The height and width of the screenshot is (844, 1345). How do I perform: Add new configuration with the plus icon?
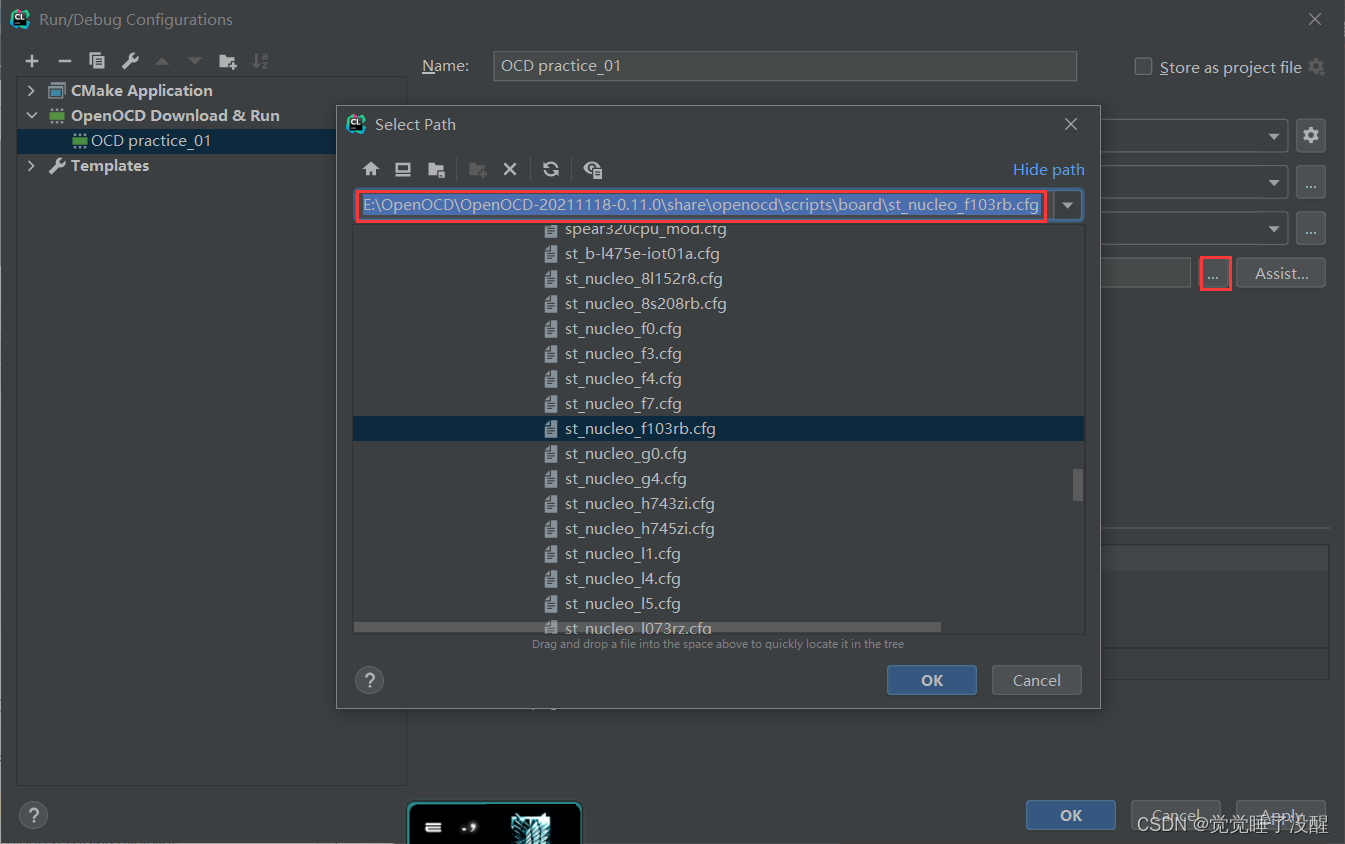[x=32, y=61]
